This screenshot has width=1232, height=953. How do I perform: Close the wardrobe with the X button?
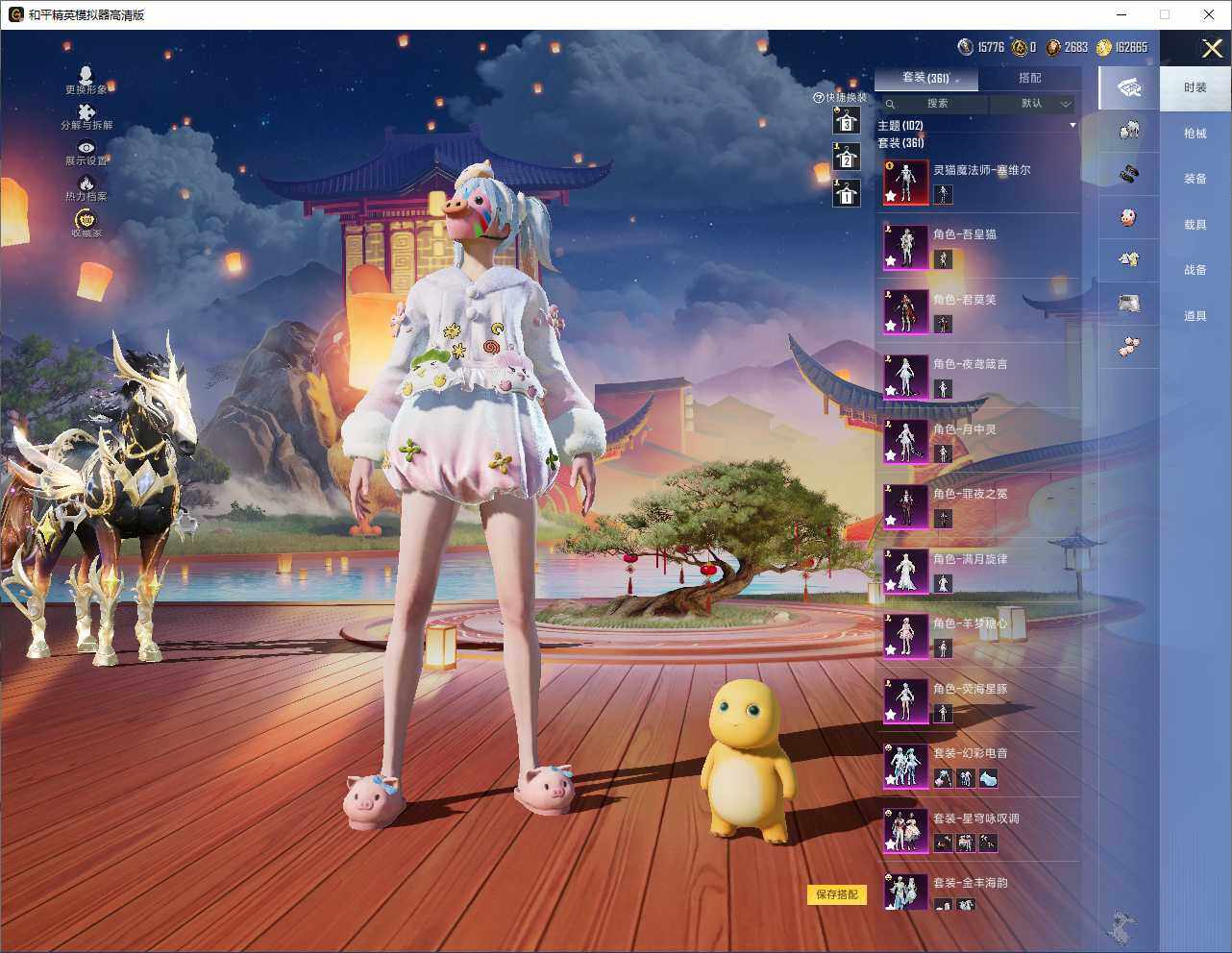[x=1212, y=48]
